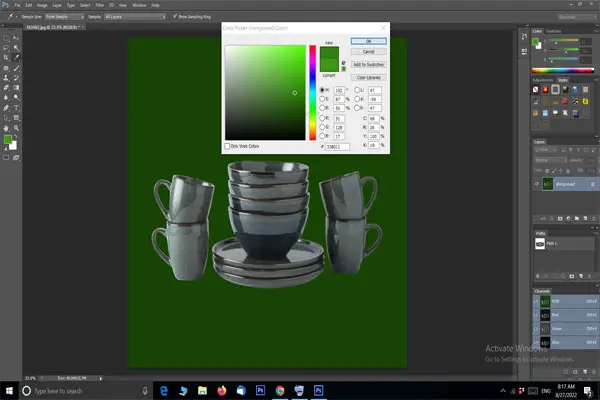Open Color Libraries from the Color Picker
The height and width of the screenshot is (400, 600).
coord(368,78)
